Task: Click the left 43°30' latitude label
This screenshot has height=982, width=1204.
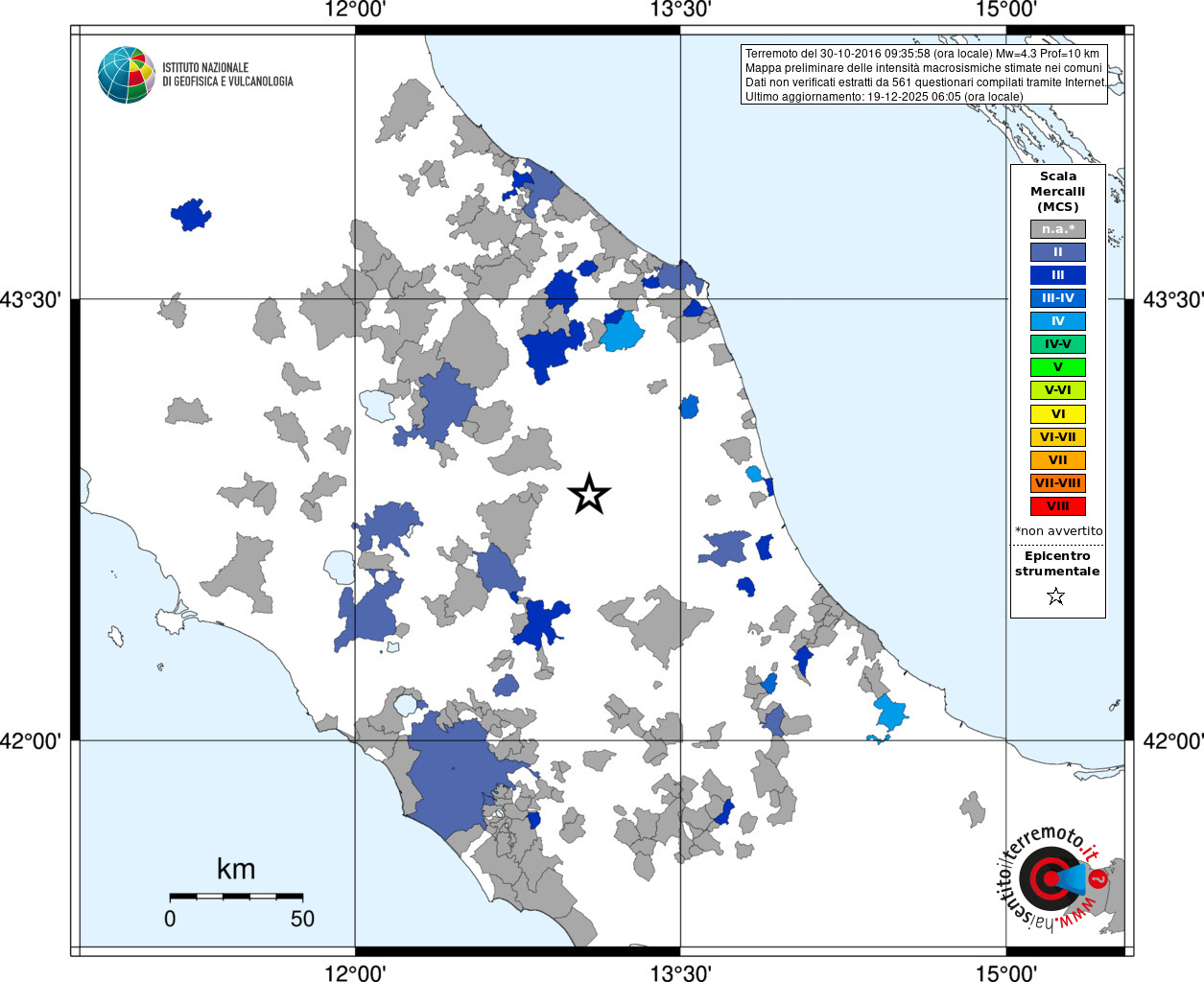Action: pos(31,299)
